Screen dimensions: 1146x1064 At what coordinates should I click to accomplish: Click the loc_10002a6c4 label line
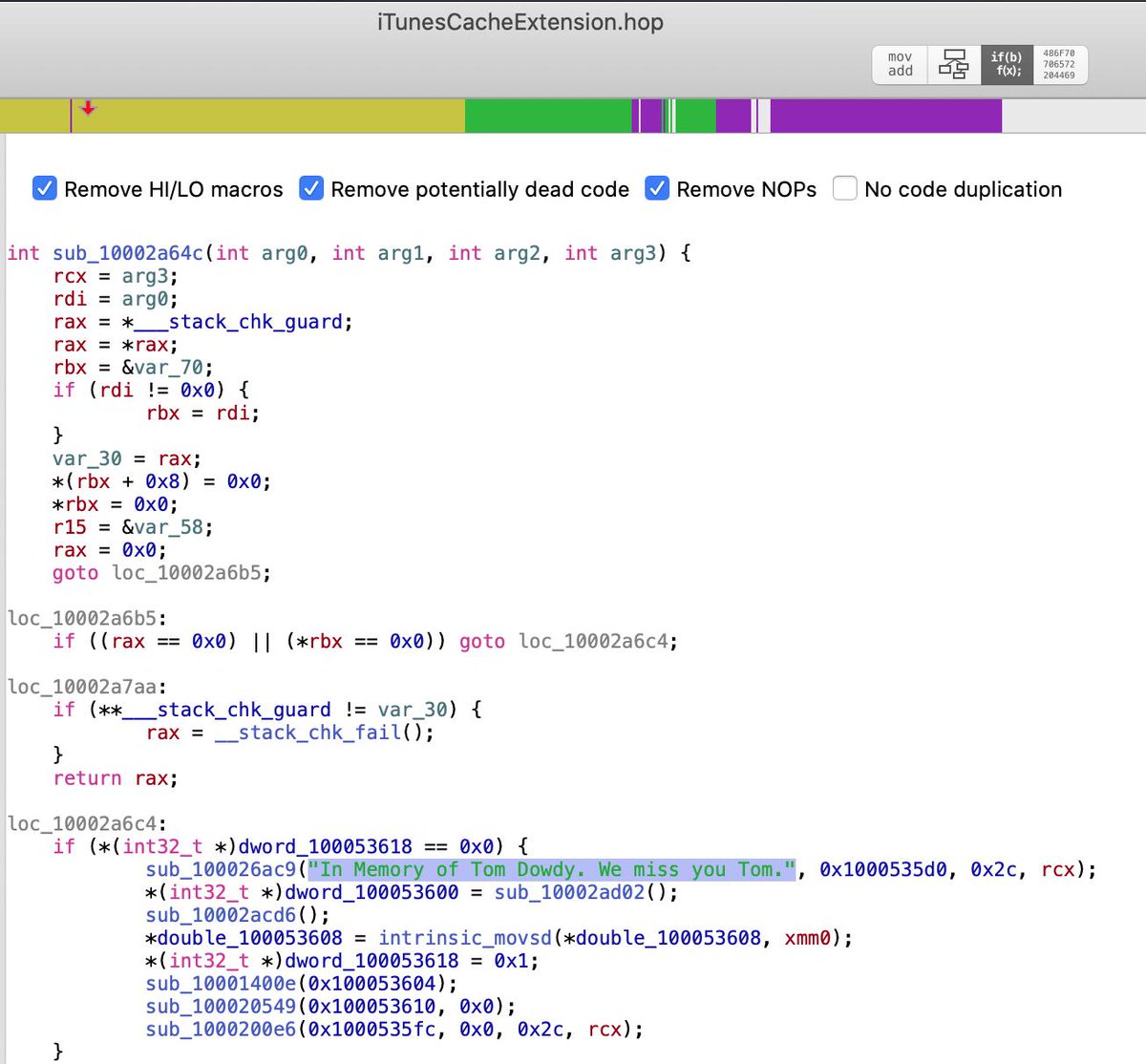pyautogui.click(x=87, y=824)
